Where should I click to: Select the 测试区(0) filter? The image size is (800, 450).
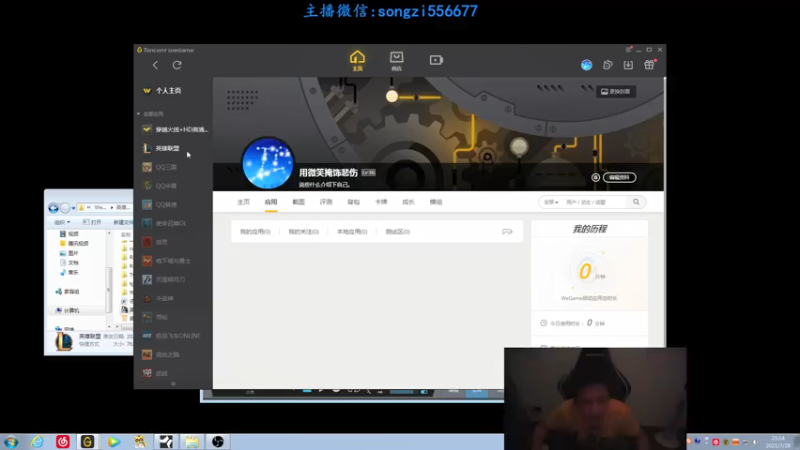(x=398, y=232)
